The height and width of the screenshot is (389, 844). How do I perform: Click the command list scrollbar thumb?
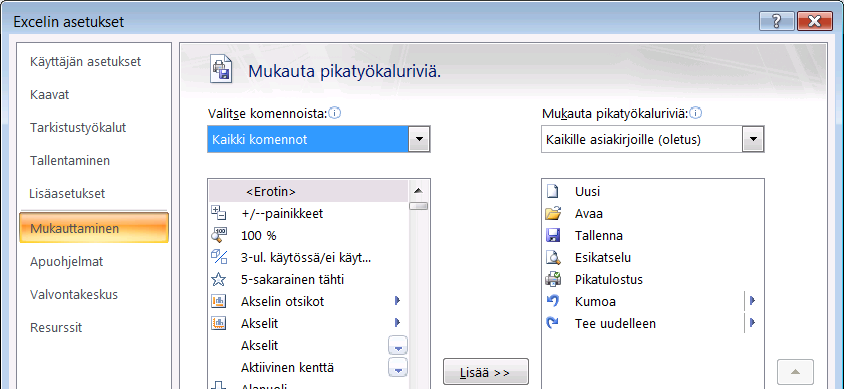(418, 206)
